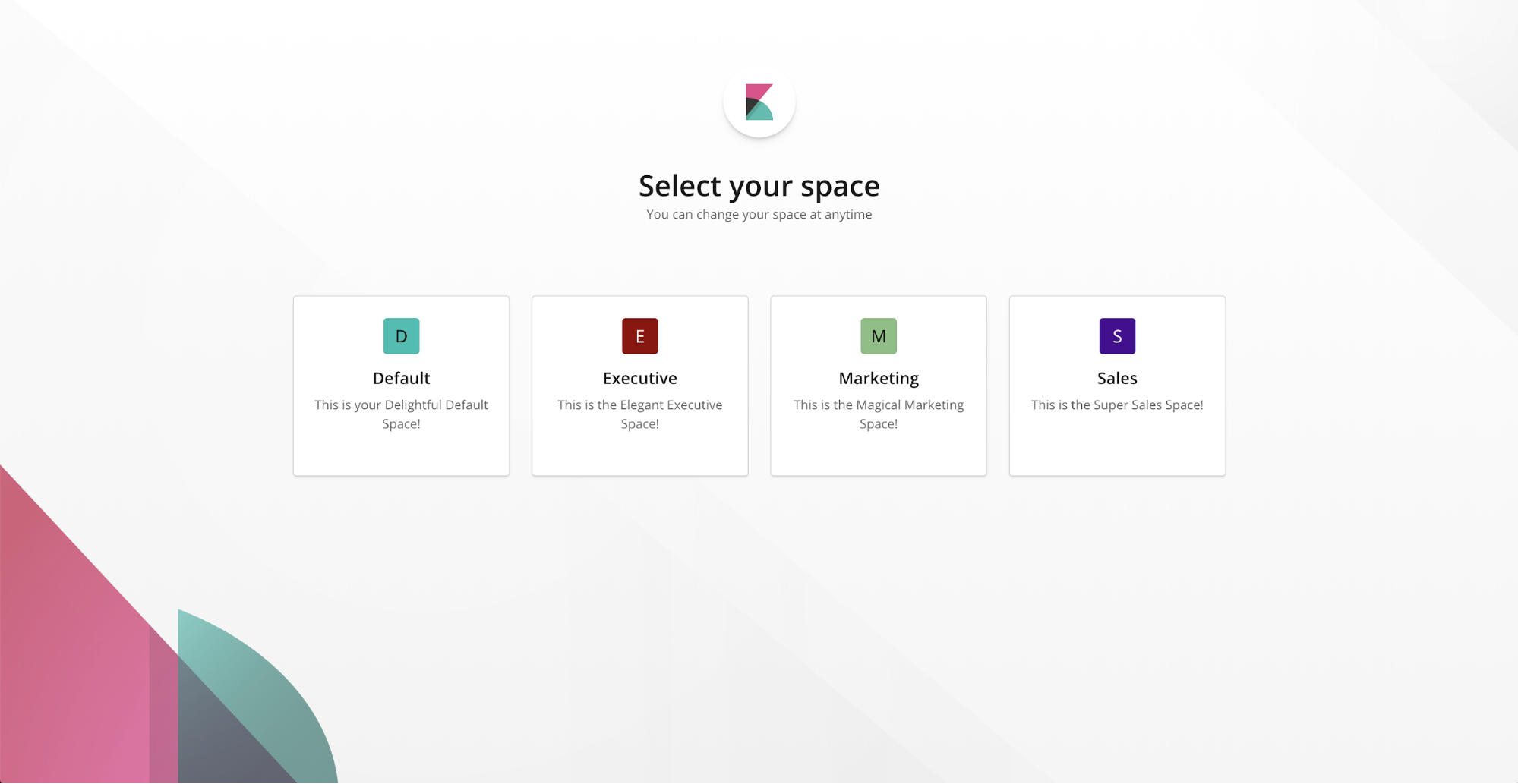Click the teal D icon for Default space

coord(401,335)
